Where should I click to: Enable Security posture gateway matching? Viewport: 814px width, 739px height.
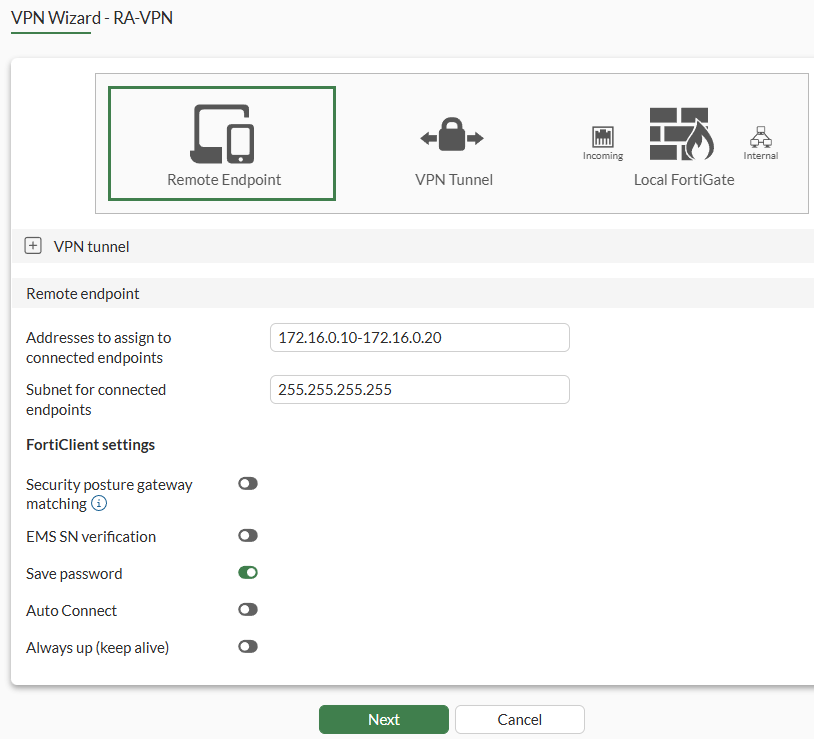(x=247, y=483)
